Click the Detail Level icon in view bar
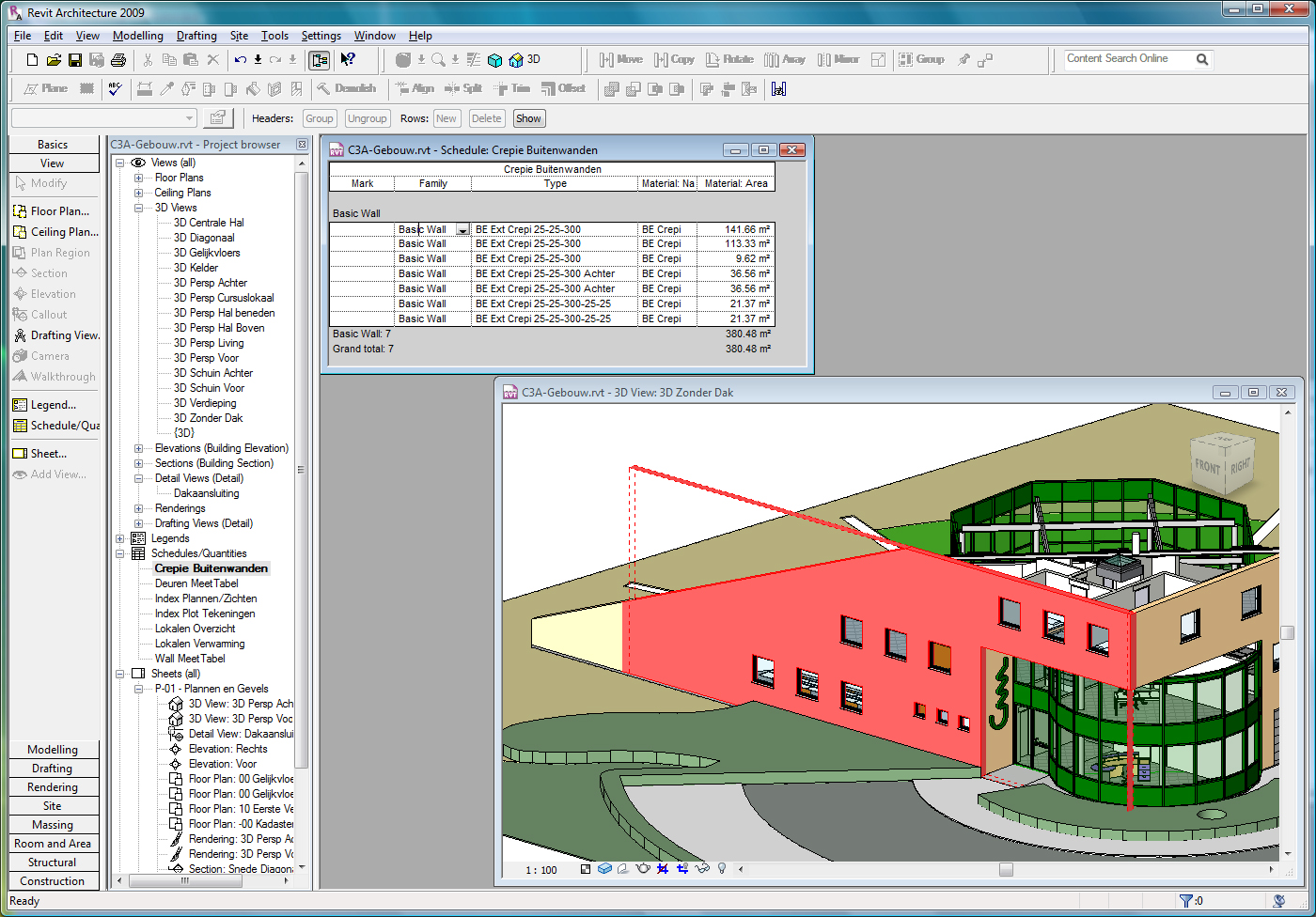 [x=586, y=869]
